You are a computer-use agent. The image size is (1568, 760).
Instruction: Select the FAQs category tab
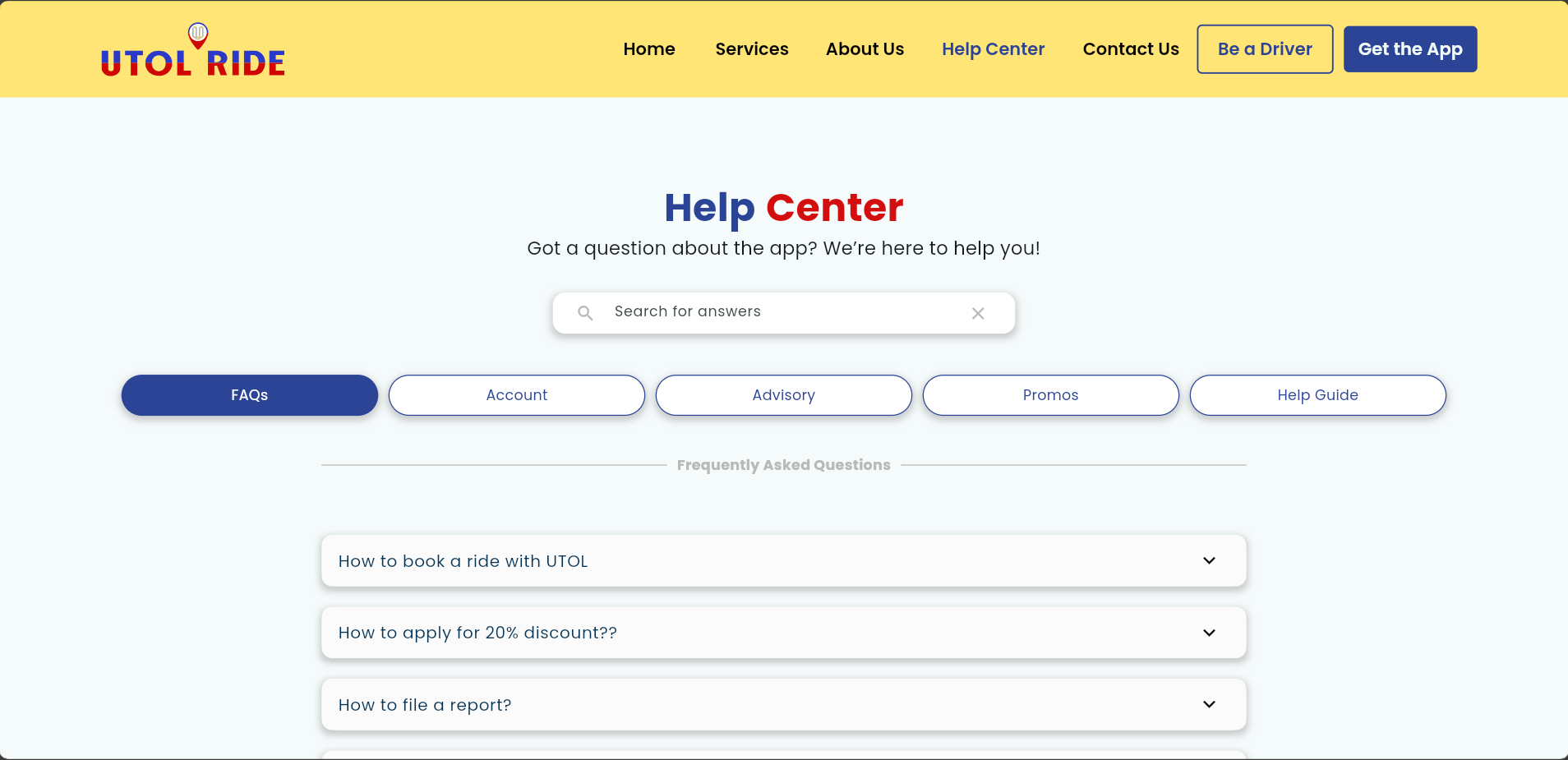250,395
